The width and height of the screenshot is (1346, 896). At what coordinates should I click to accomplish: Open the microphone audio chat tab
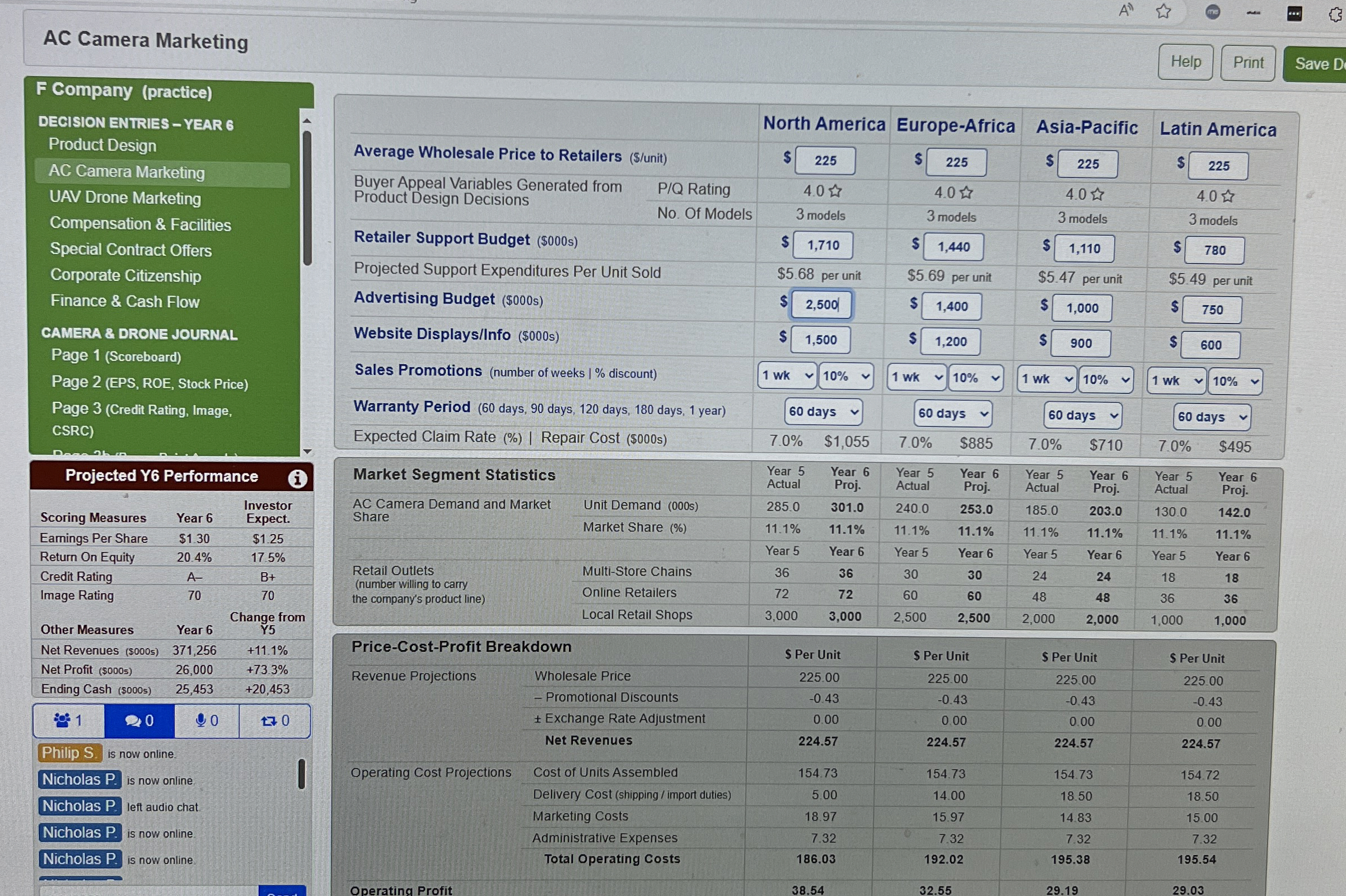tap(207, 721)
